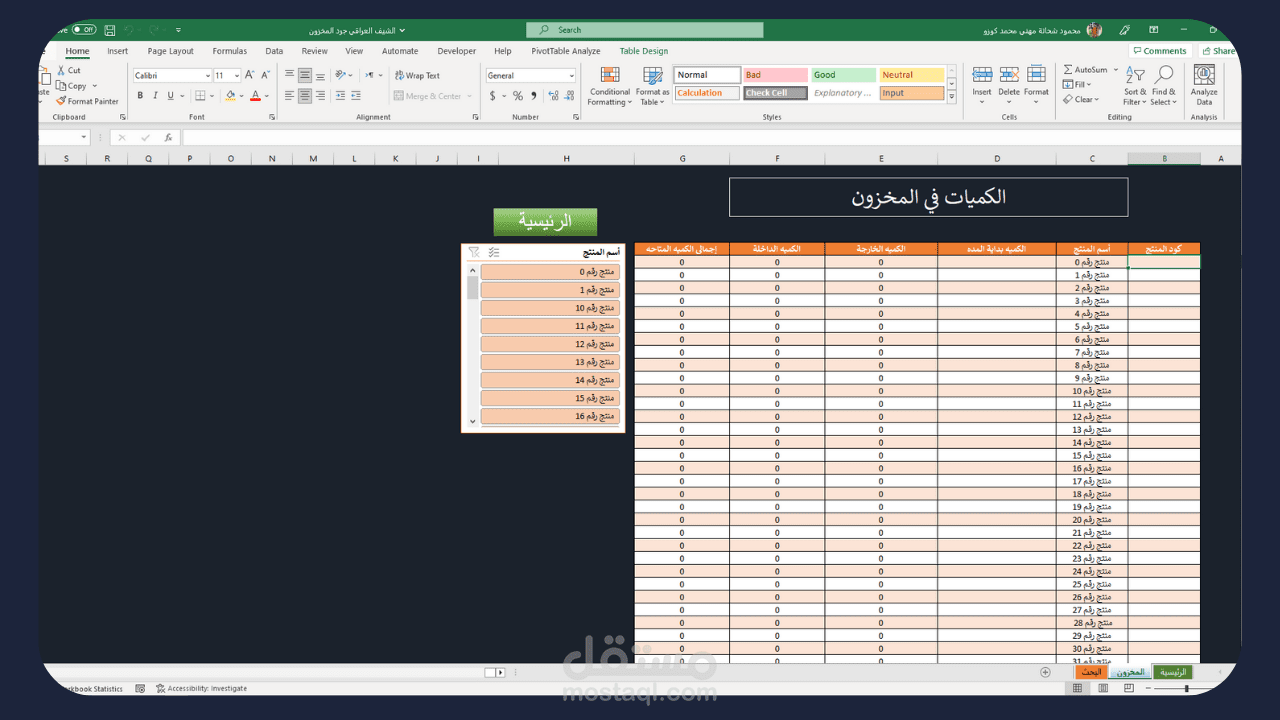Apply the Fill Color bucket

(x=230, y=96)
